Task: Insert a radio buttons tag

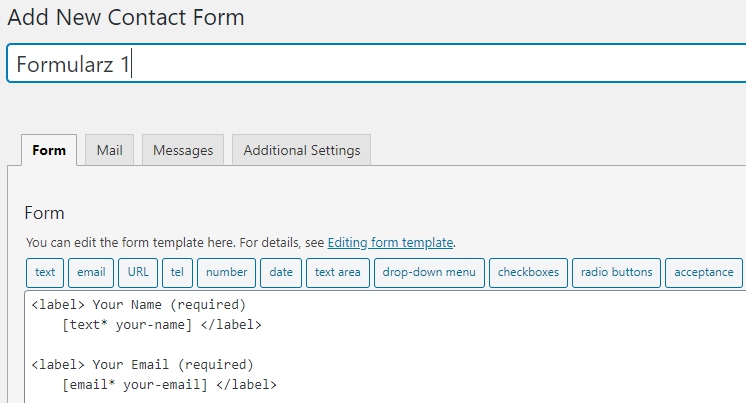Action: click(616, 272)
